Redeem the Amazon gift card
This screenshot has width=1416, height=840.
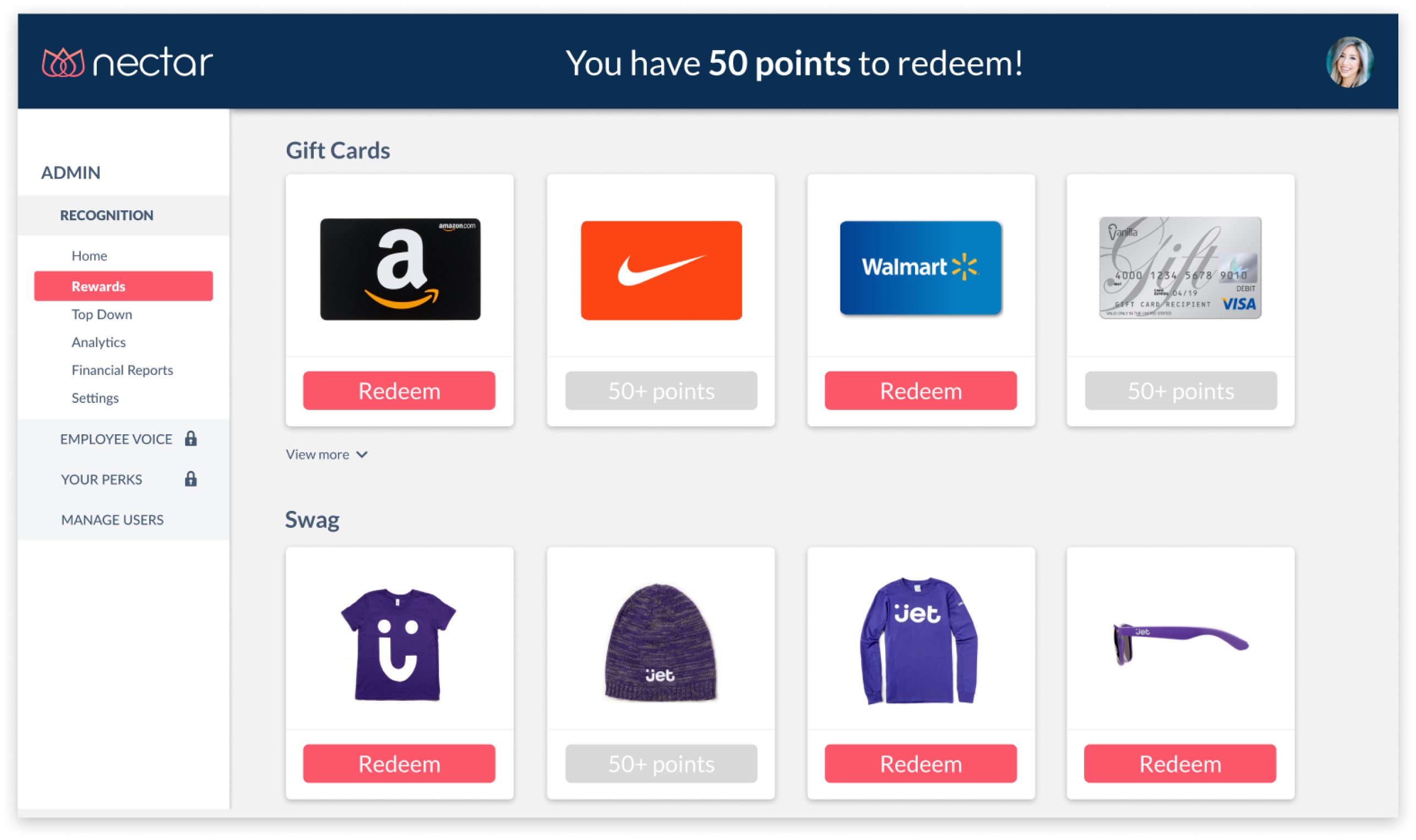pyautogui.click(x=399, y=391)
